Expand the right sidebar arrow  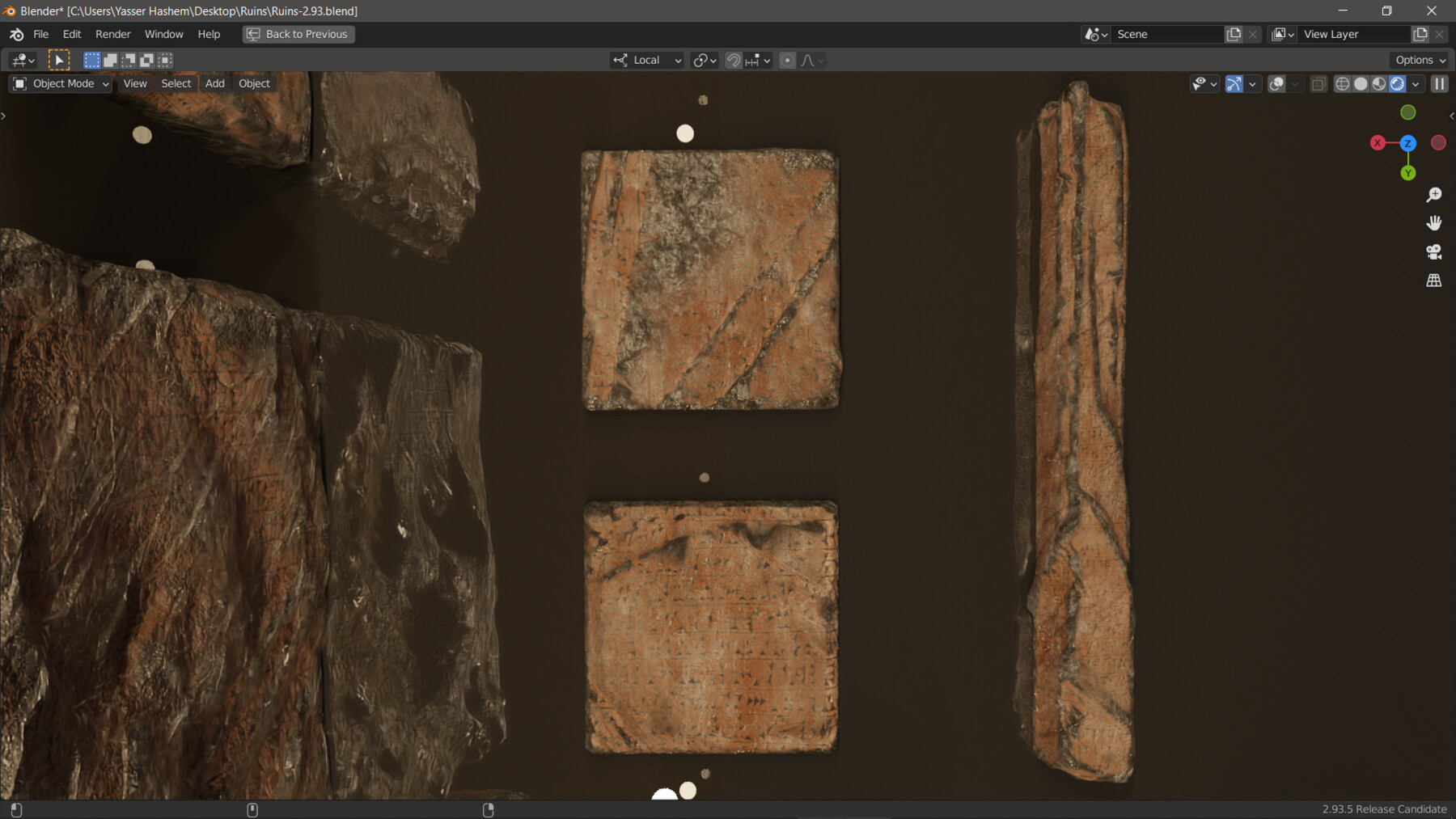pos(1451,116)
